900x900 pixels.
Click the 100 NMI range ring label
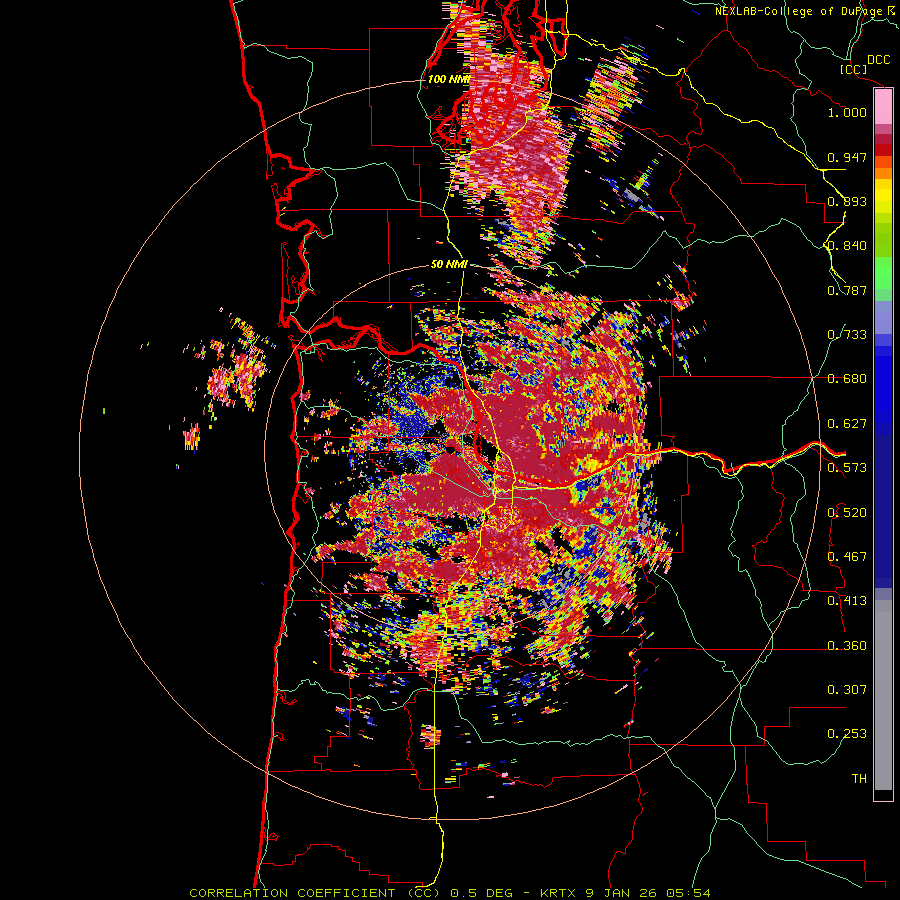448,79
